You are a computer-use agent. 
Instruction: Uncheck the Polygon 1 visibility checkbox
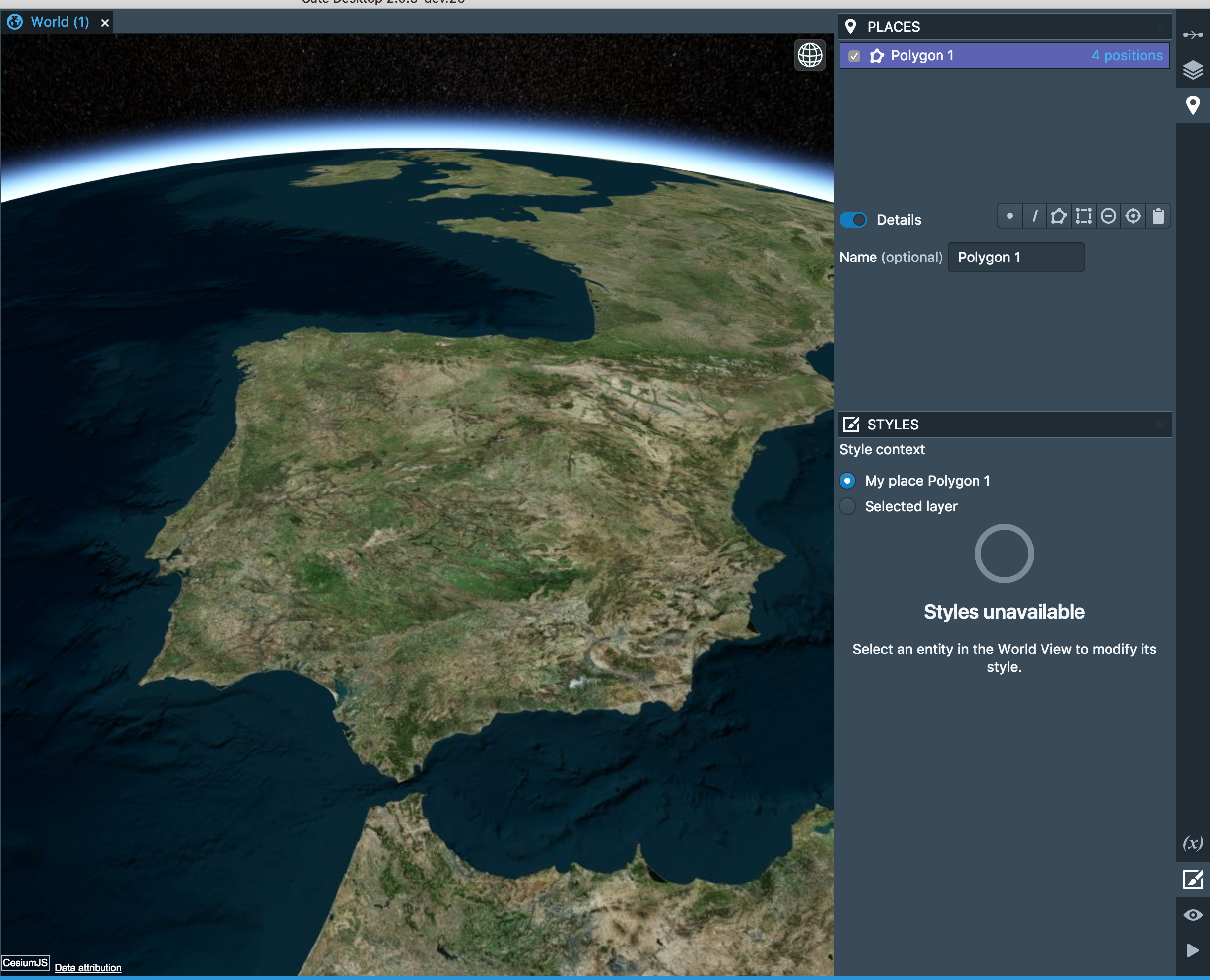click(854, 56)
